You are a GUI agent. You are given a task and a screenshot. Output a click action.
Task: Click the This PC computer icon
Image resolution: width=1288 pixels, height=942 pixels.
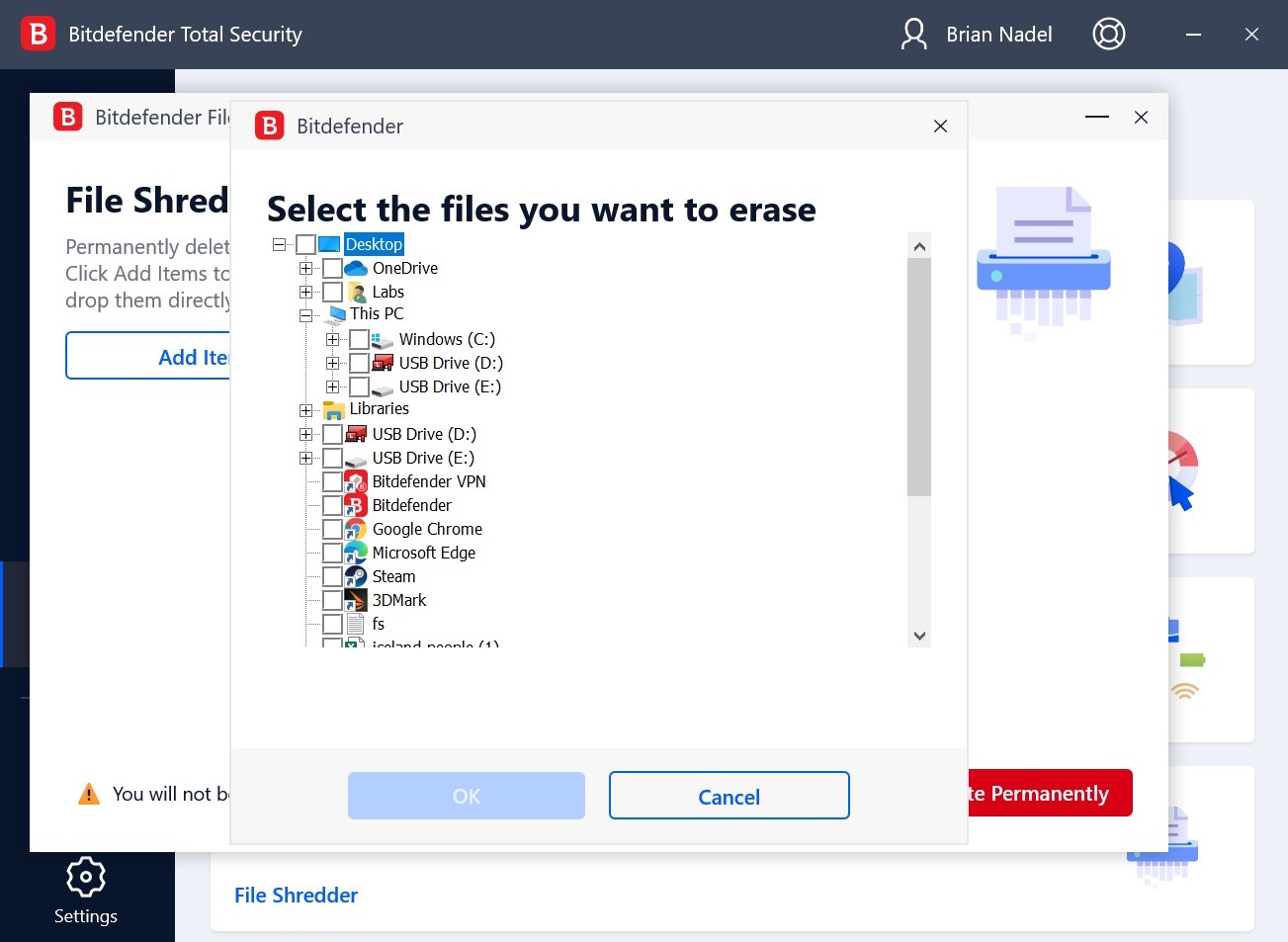334,314
